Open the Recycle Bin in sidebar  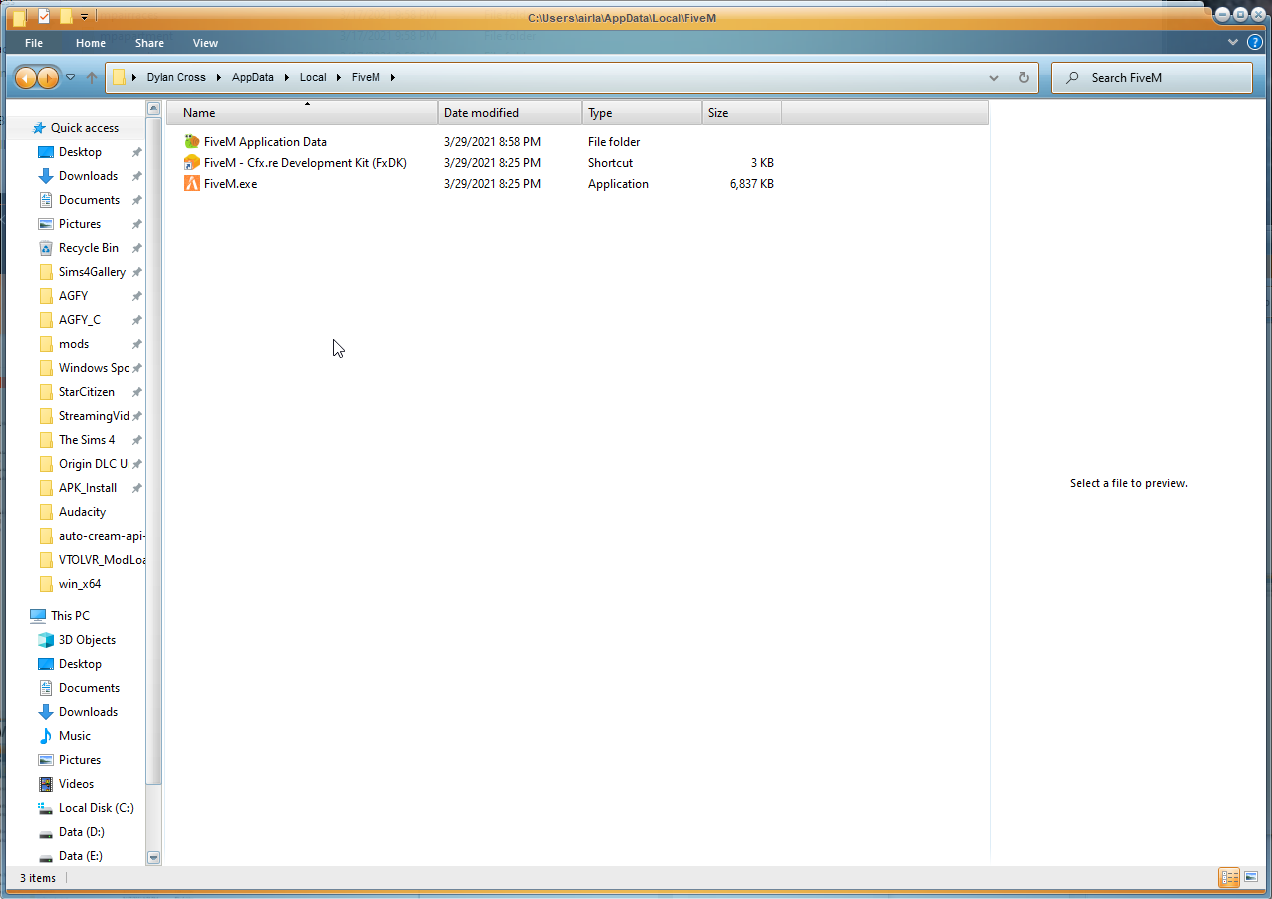pos(88,248)
